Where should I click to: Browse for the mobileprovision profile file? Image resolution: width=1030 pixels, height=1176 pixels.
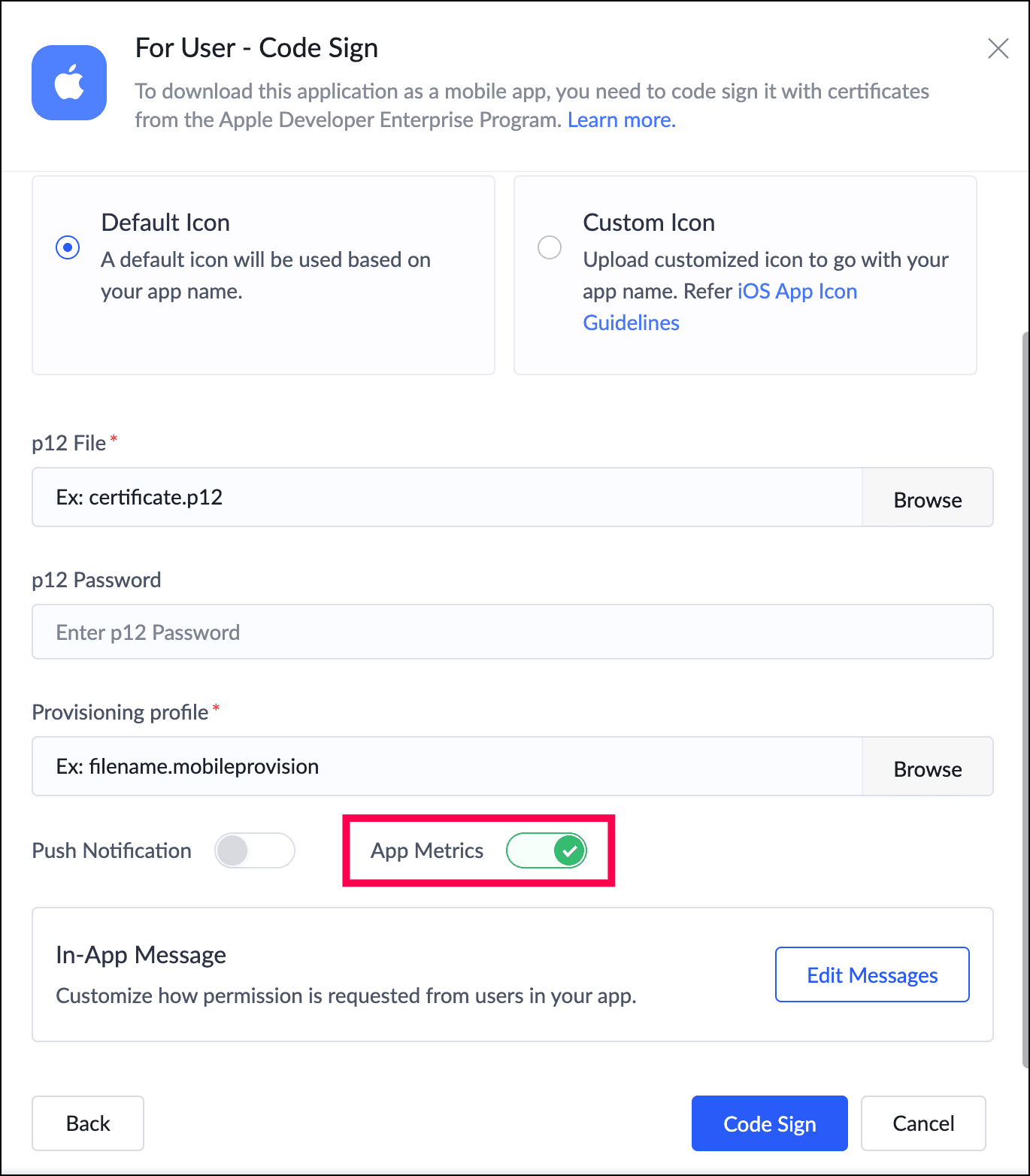click(x=927, y=768)
